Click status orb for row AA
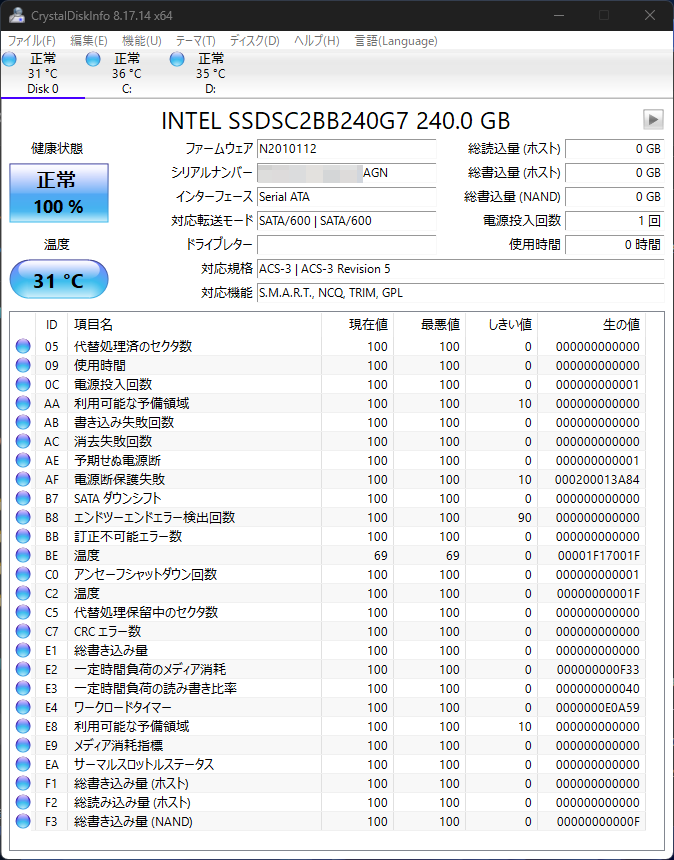 point(23,403)
